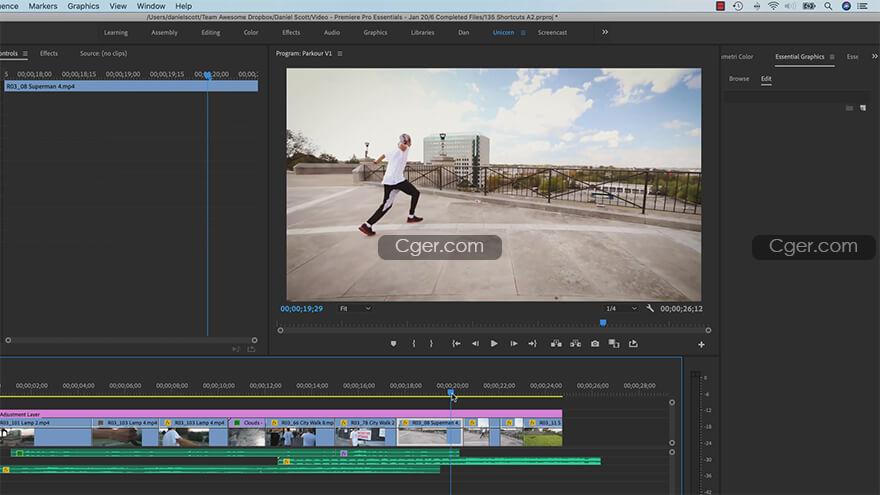Select the Adjustment Layer clip
Screen dimensions: 880x495
[281, 414]
